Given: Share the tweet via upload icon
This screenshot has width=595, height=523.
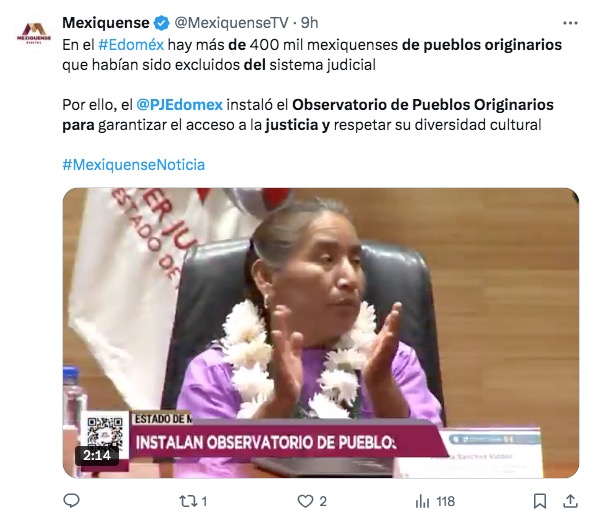Looking at the screenshot, I should [570, 501].
